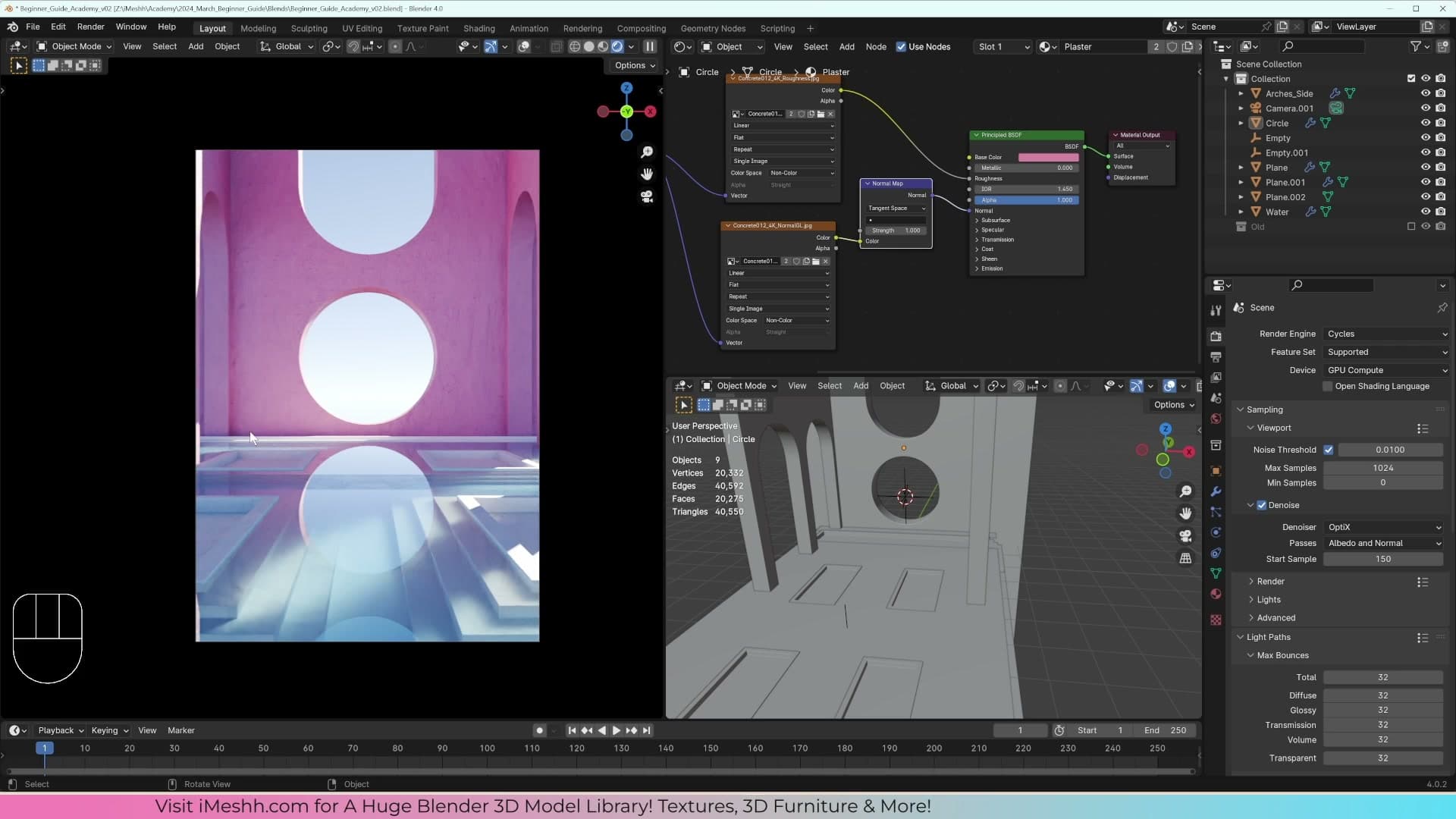Open Node menu in shader editor

pyautogui.click(x=876, y=46)
